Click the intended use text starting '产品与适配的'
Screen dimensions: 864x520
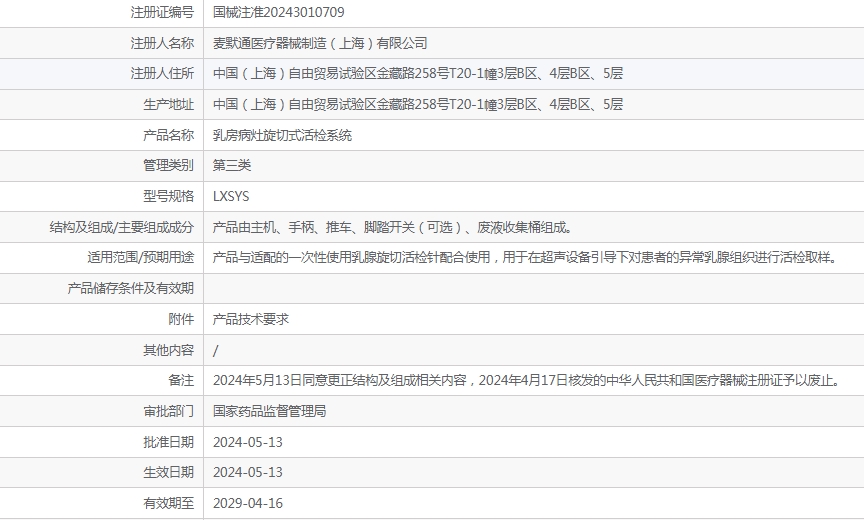pos(526,257)
